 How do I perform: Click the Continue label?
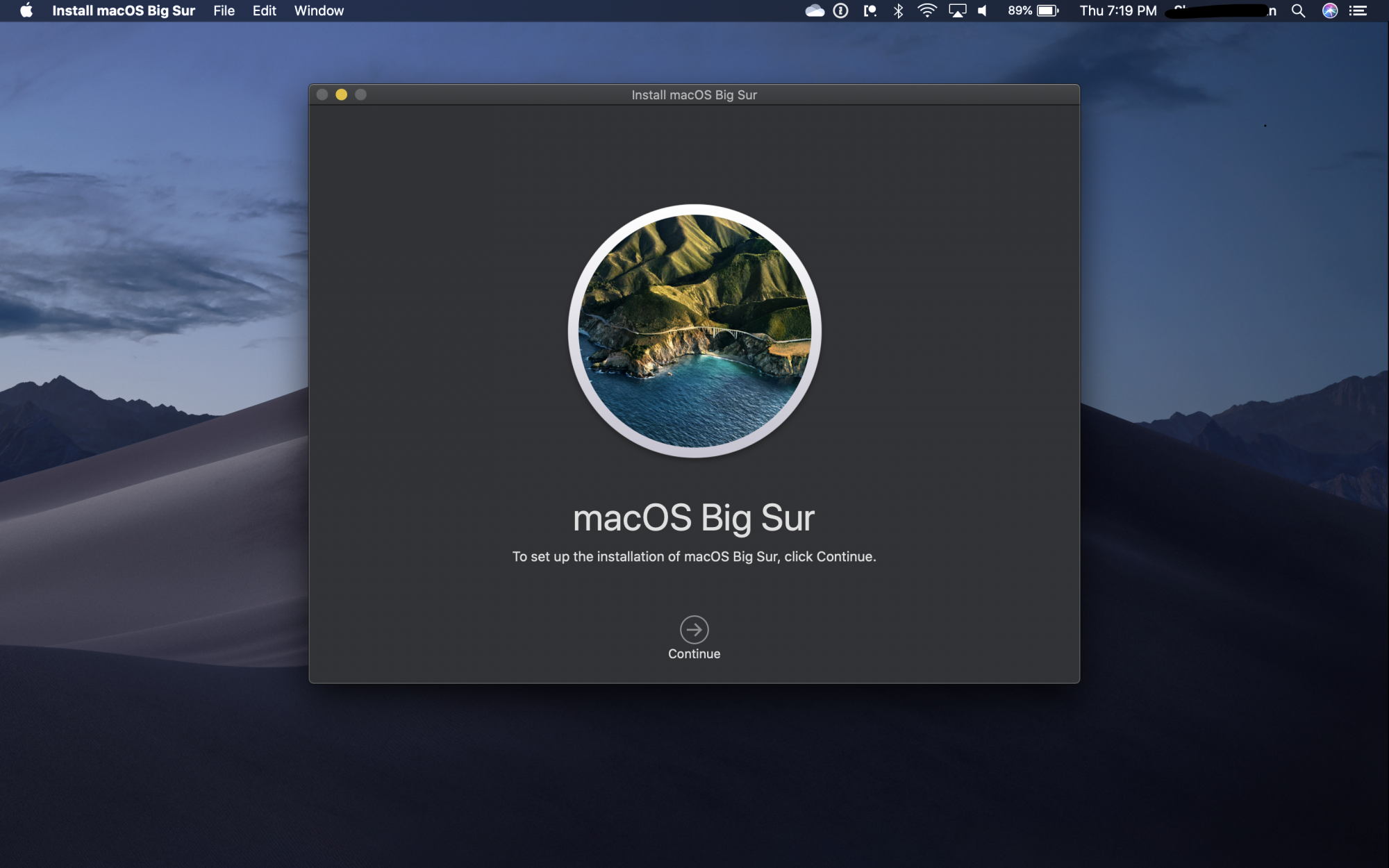(x=694, y=653)
